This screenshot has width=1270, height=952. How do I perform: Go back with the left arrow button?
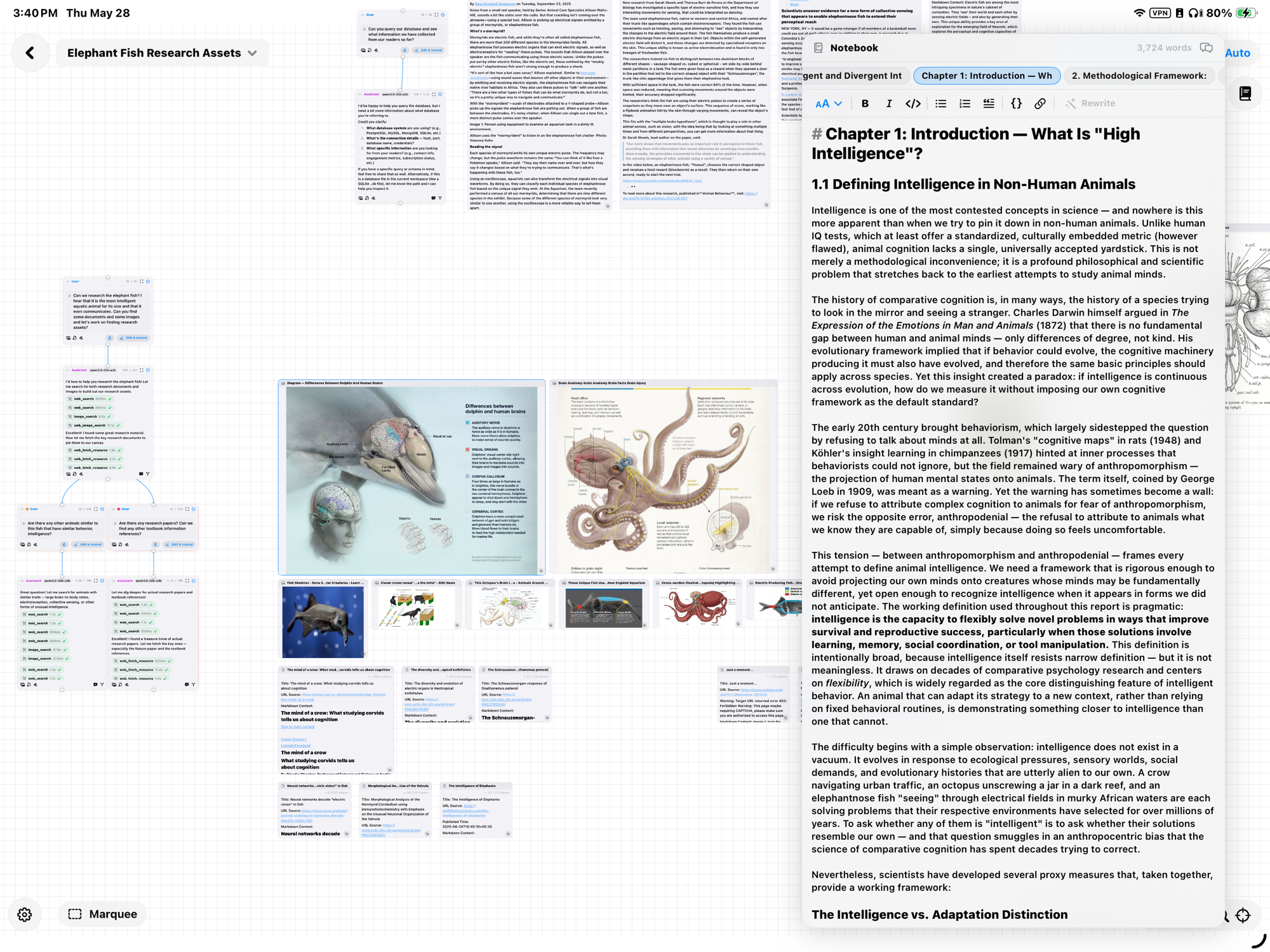tap(30, 53)
